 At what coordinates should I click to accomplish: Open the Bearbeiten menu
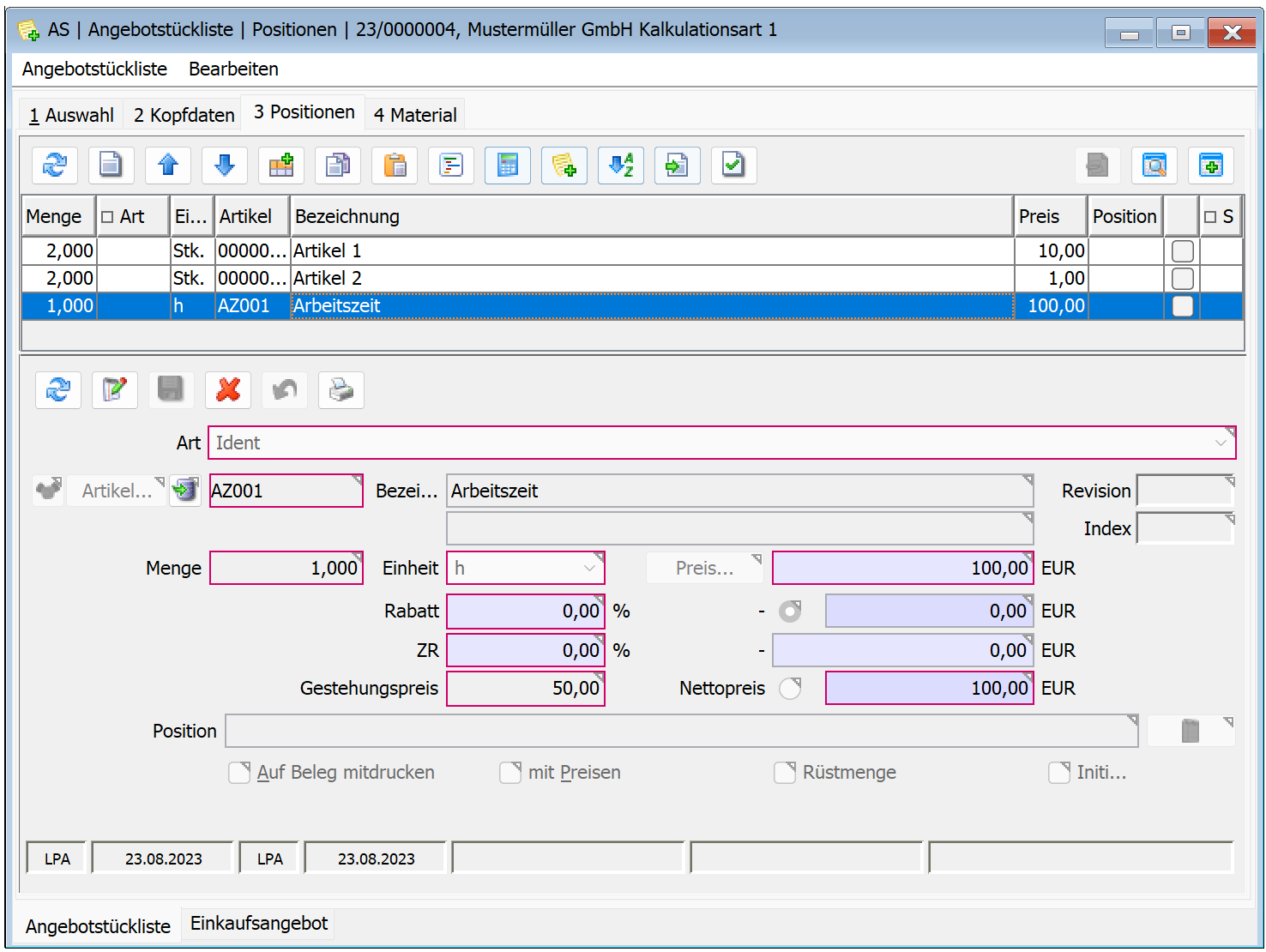233,69
